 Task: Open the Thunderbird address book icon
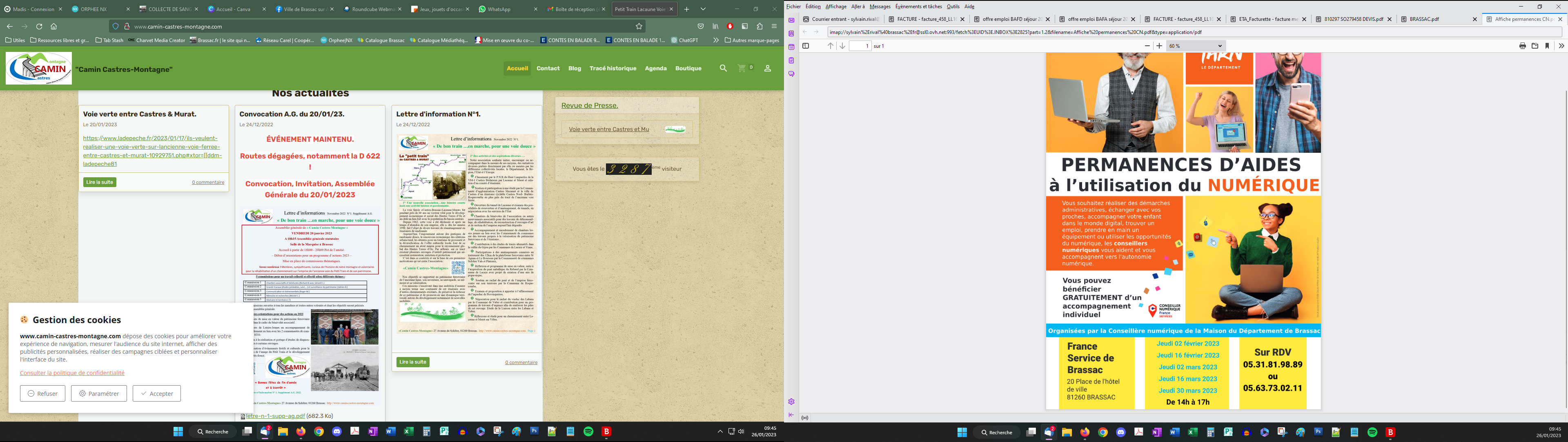pos(791,33)
